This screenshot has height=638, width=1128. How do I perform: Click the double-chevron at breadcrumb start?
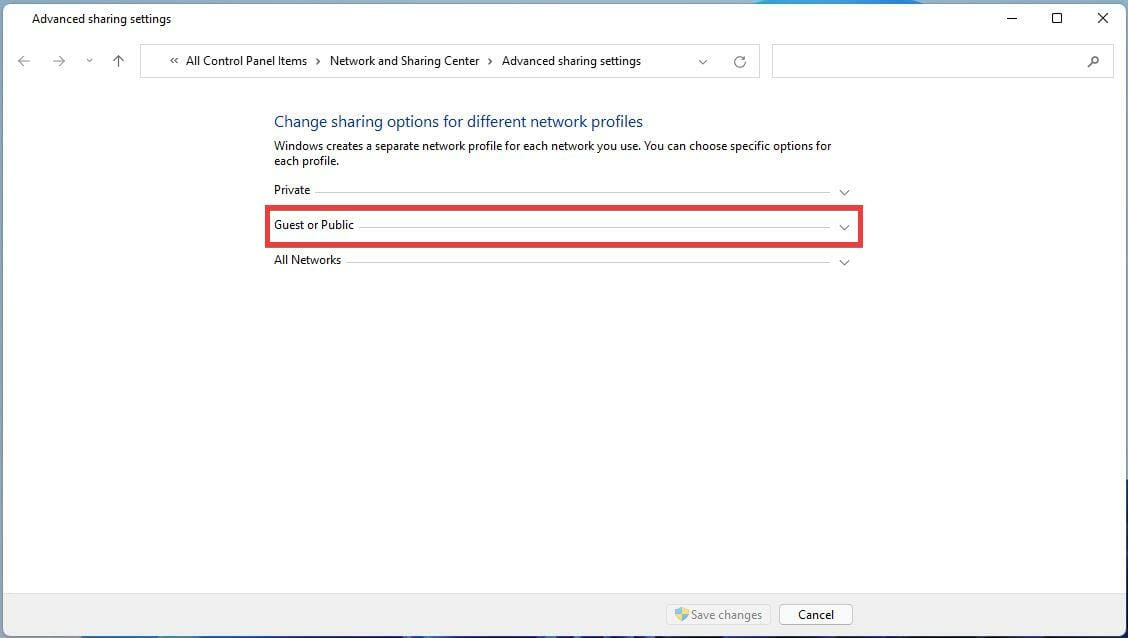(x=174, y=61)
